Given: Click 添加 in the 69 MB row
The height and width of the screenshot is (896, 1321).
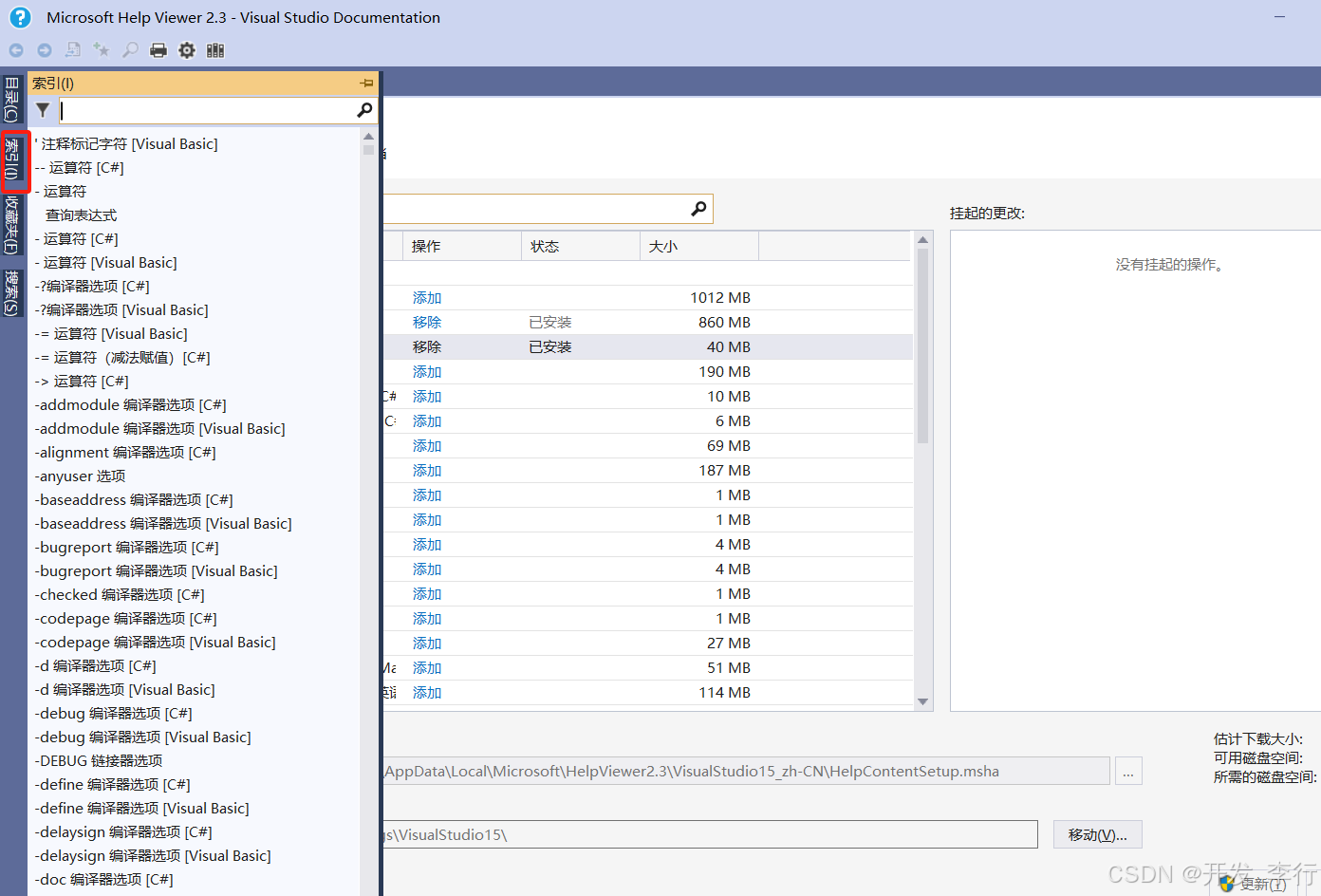Looking at the screenshot, I should [427, 446].
